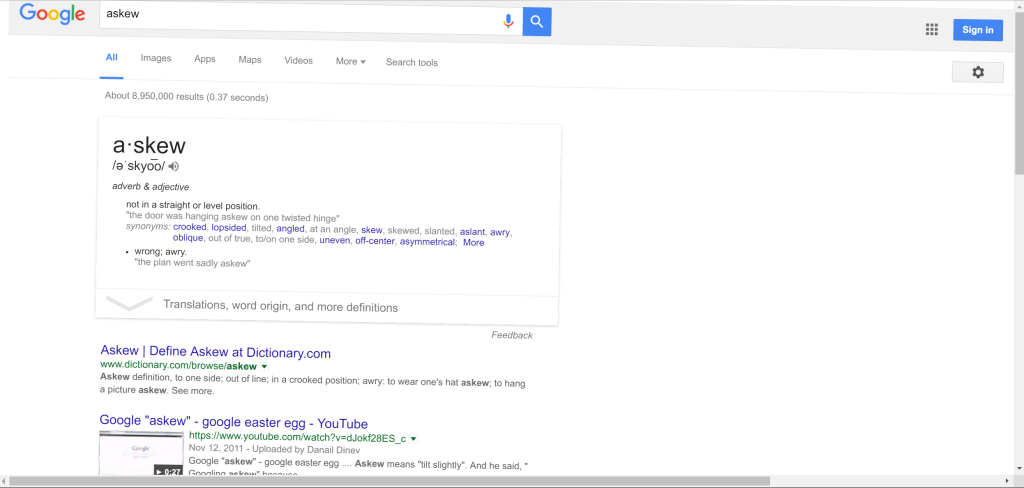Click the vertical scrollbar thumb
Image resolution: width=1024 pixels, height=488 pixels.
[1019, 92]
